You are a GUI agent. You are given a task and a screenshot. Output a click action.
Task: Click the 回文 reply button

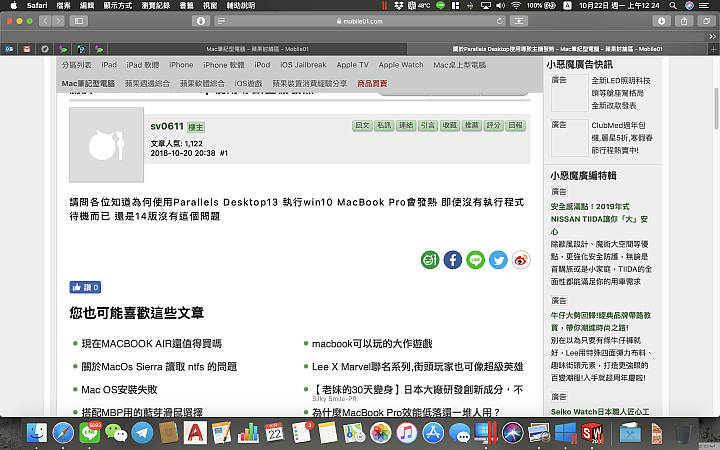[x=362, y=125]
